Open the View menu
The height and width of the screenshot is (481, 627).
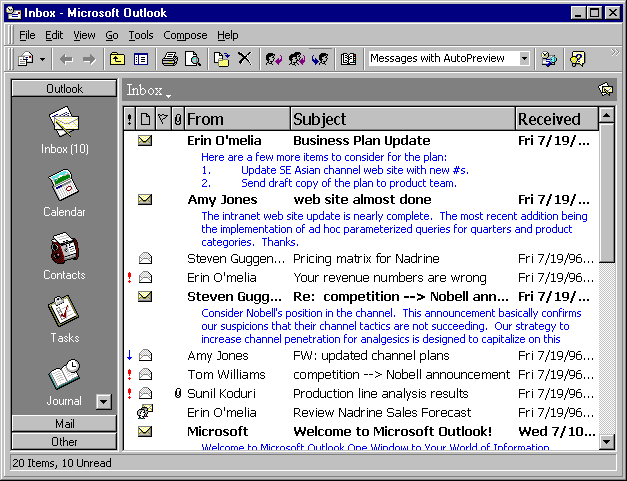pos(84,35)
